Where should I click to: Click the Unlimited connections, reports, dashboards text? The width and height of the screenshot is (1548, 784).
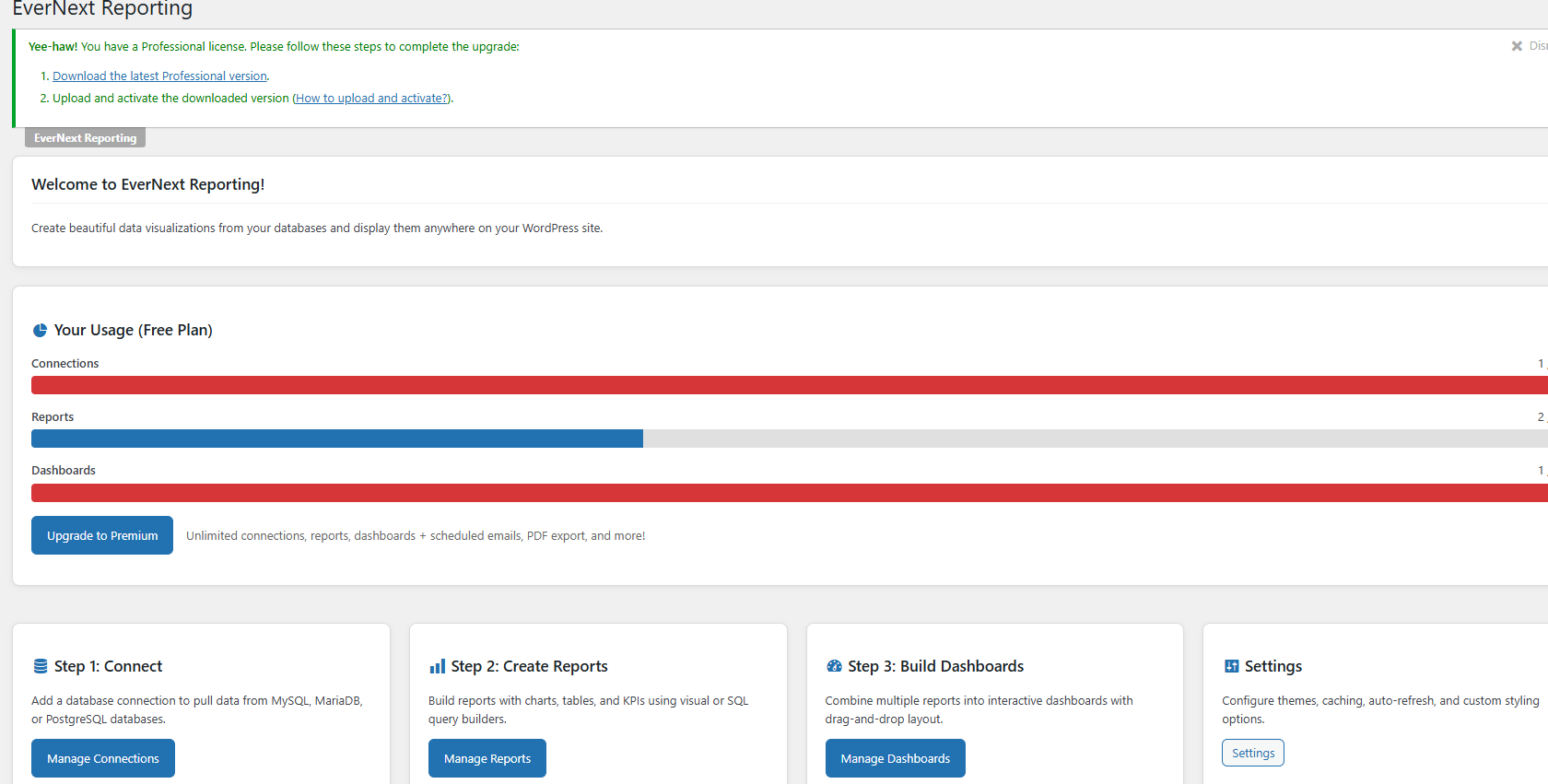[416, 536]
